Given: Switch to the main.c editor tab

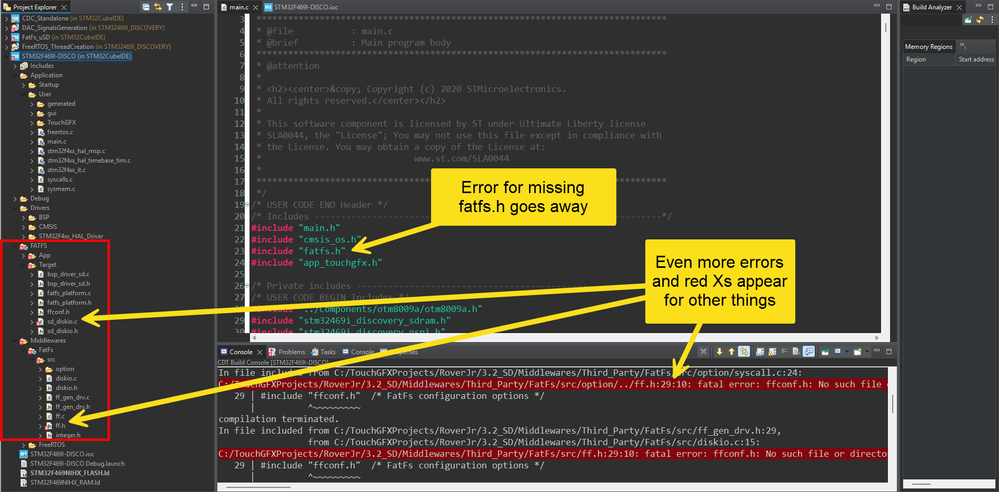Looking at the screenshot, I should [239, 8].
